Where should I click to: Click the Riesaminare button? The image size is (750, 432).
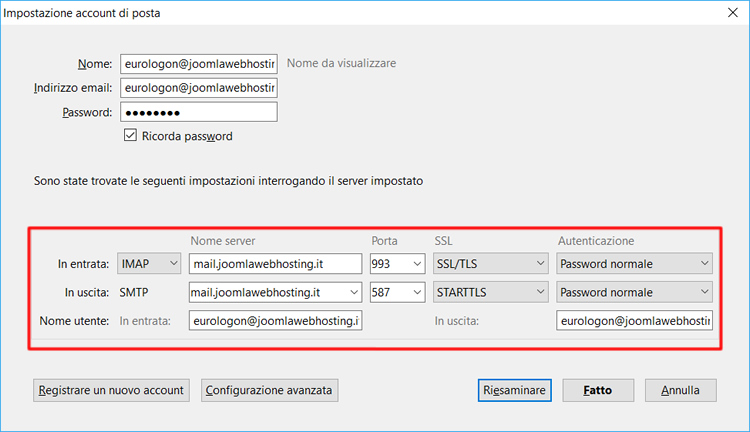(x=514, y=390)
